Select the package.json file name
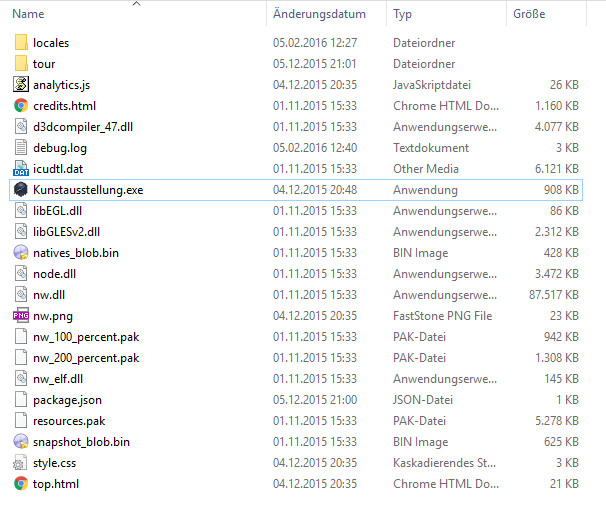 (67, 400)
